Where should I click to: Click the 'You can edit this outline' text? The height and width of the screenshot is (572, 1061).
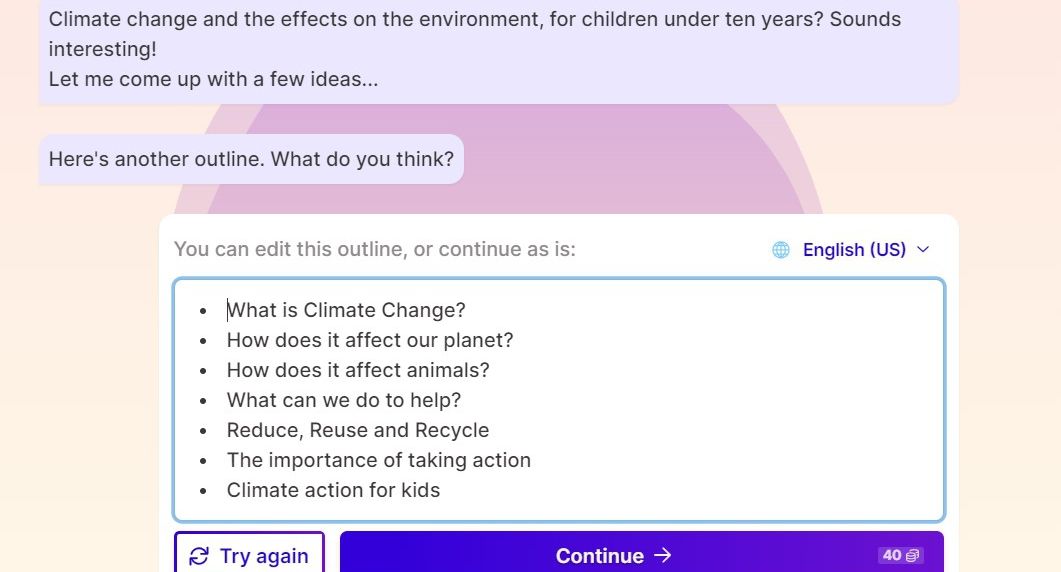(375, 249)
